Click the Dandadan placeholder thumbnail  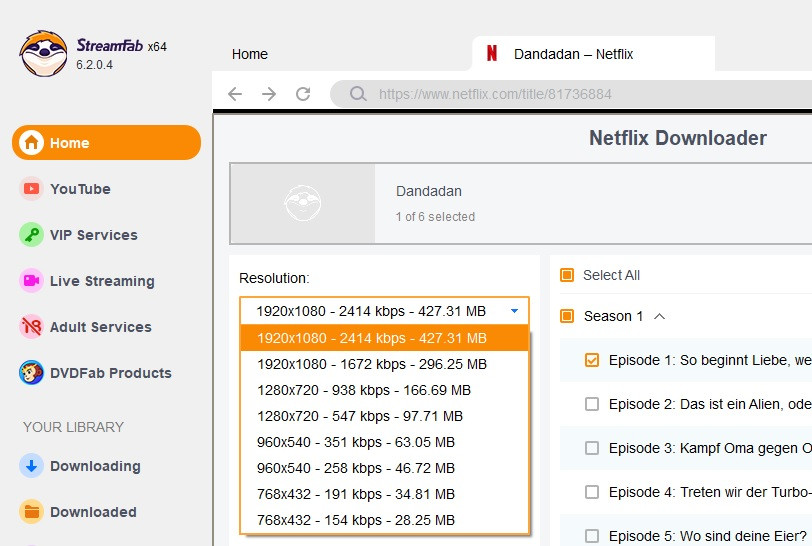[303, 204]
